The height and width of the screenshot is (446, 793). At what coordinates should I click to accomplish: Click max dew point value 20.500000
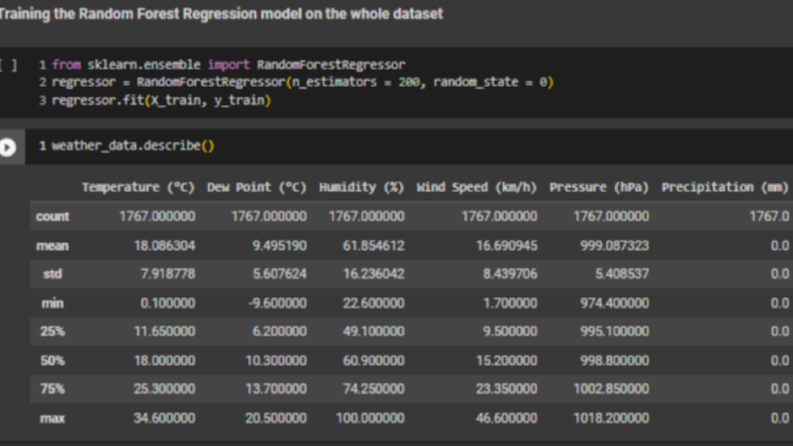tap(276, 418)
